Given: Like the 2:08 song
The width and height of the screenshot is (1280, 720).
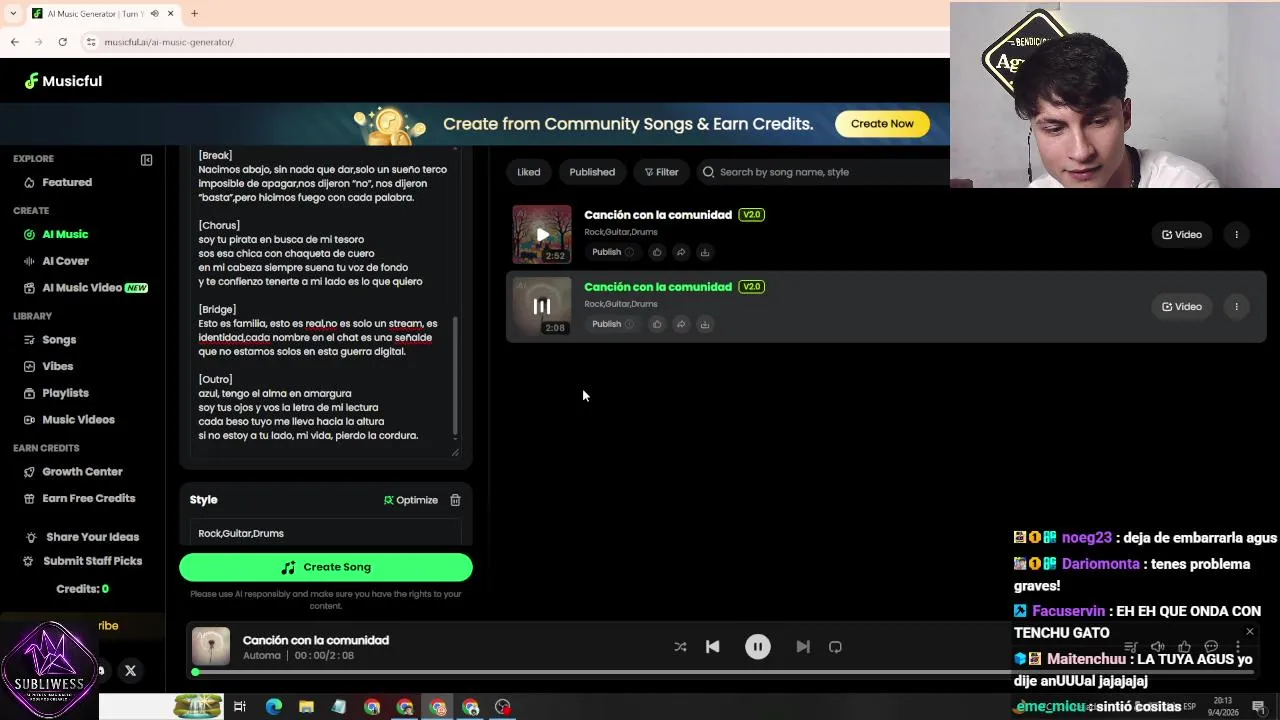Looking at the screenshot, I should coord(657,324).
